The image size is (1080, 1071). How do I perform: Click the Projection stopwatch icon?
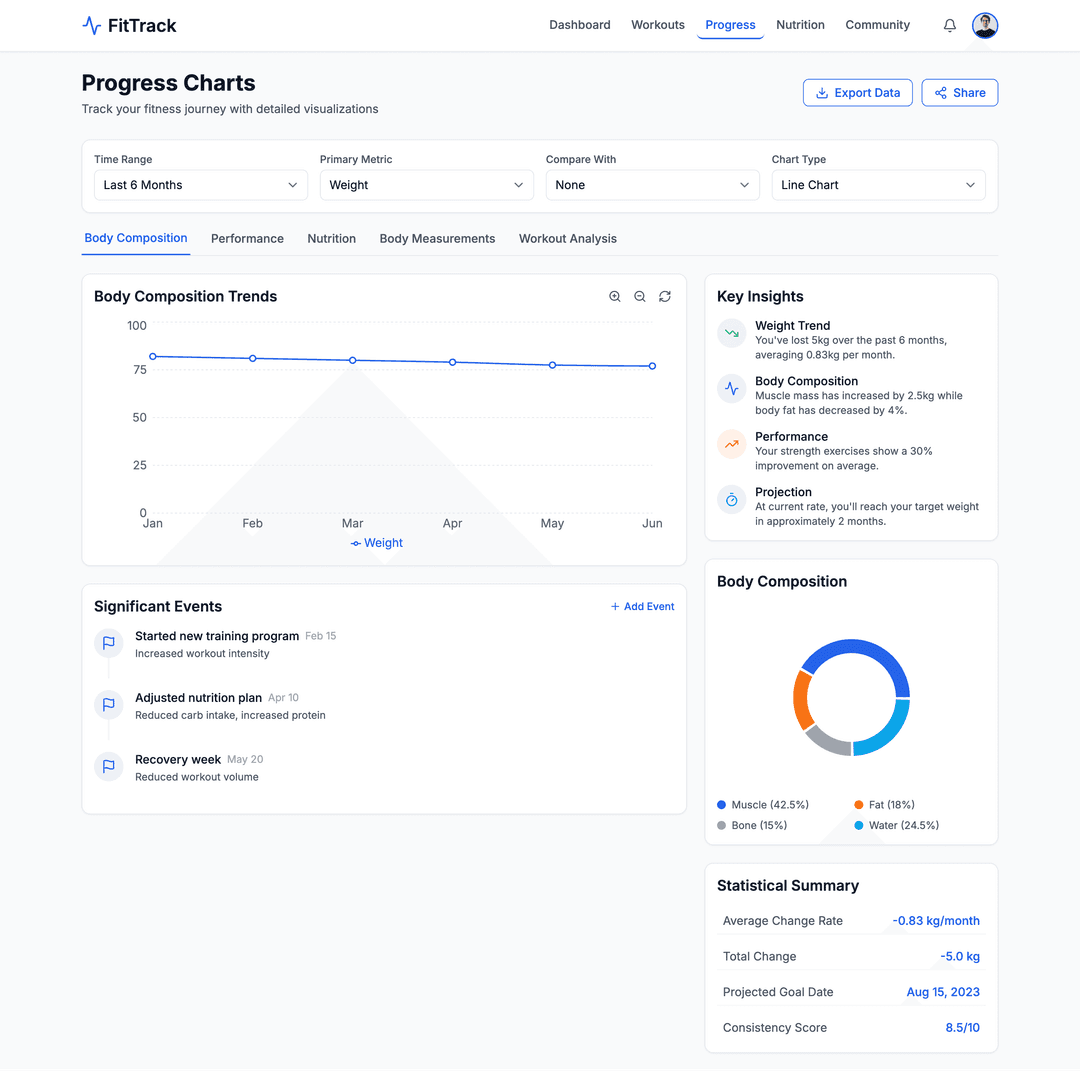(x=732, y=500)
